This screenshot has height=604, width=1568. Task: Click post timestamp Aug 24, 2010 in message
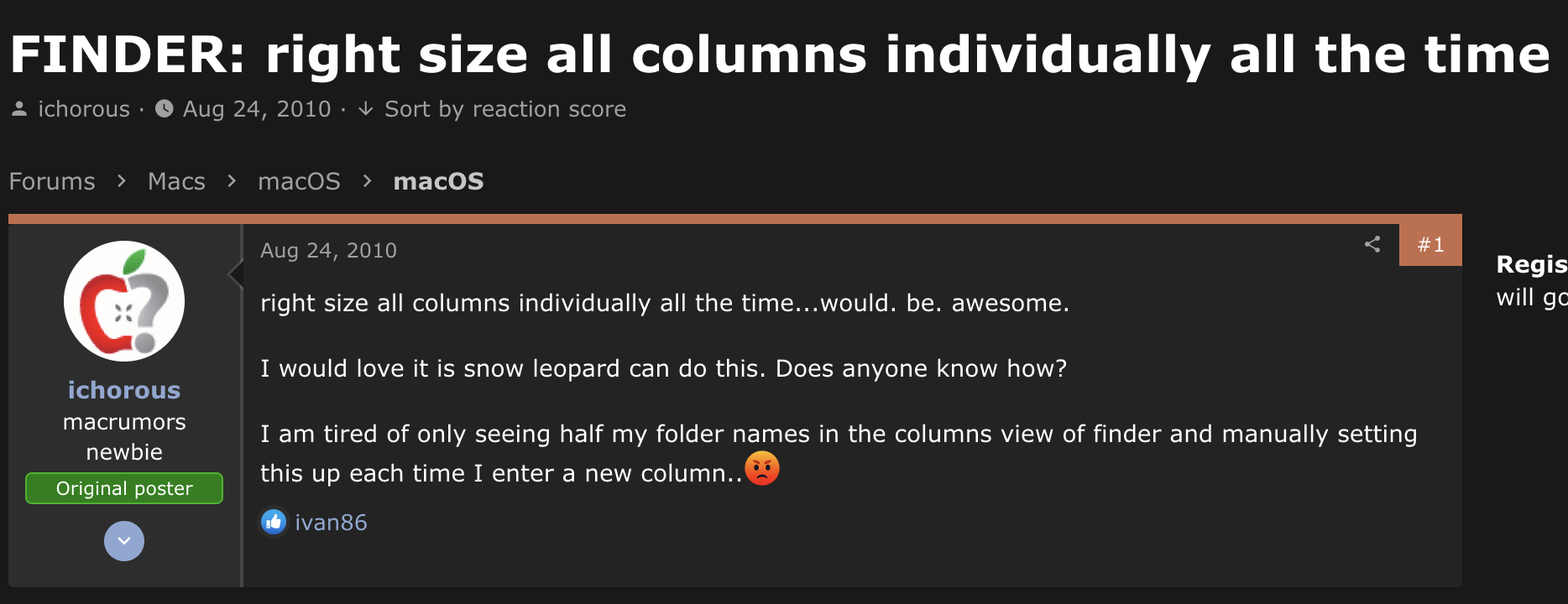click(328, 250)
